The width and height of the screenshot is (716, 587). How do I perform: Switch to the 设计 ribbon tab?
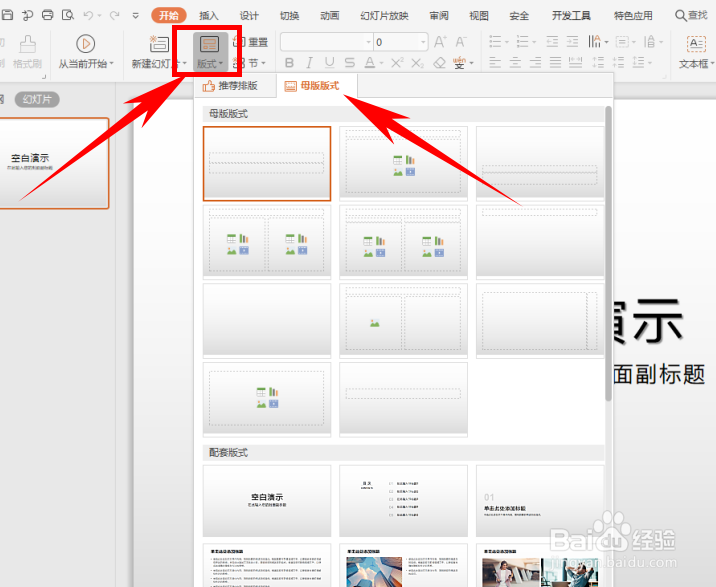tap(249, 16)
